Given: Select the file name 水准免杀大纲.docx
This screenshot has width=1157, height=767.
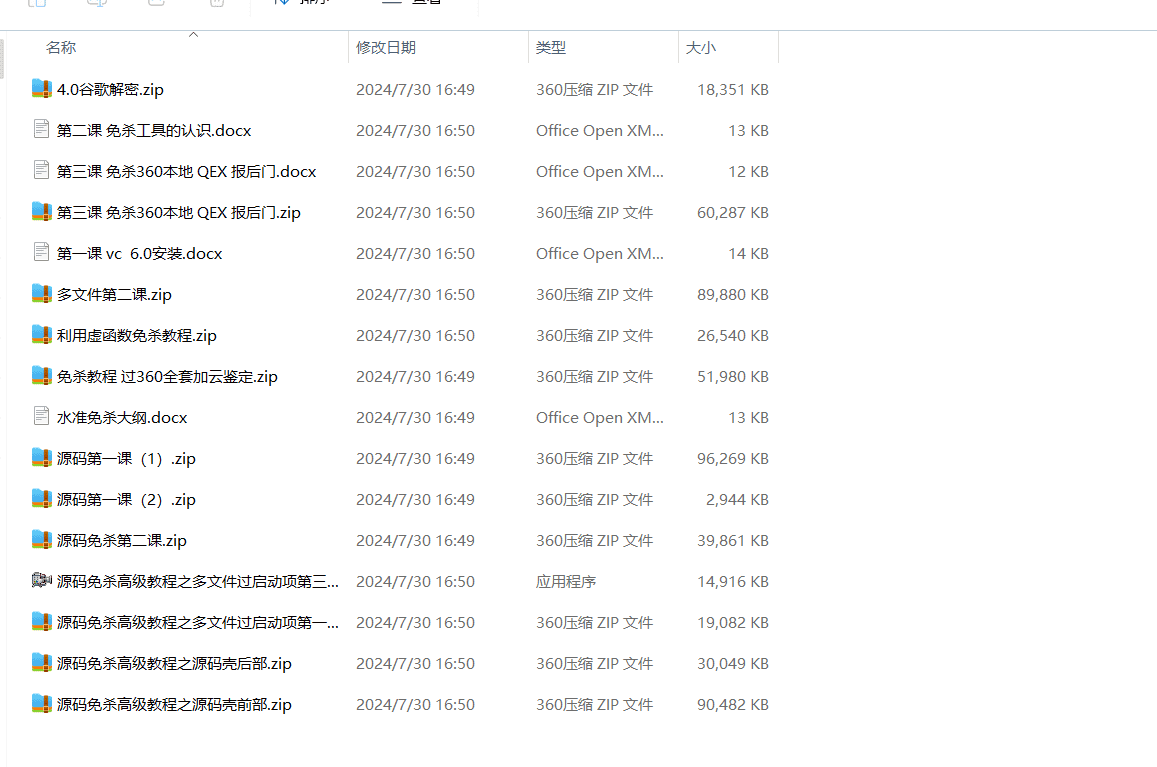Looking at the screenshot, I should click(x=122, y=417).
